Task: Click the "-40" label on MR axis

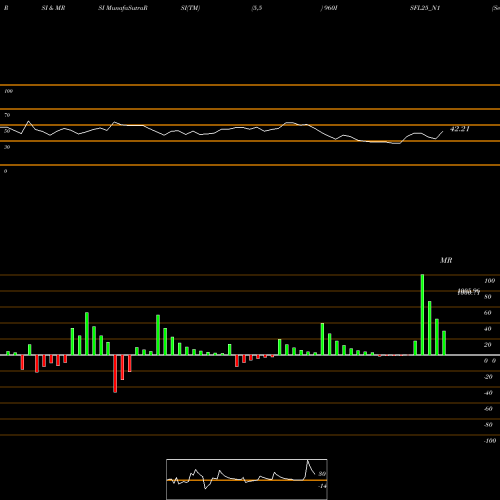Action: 488,393
